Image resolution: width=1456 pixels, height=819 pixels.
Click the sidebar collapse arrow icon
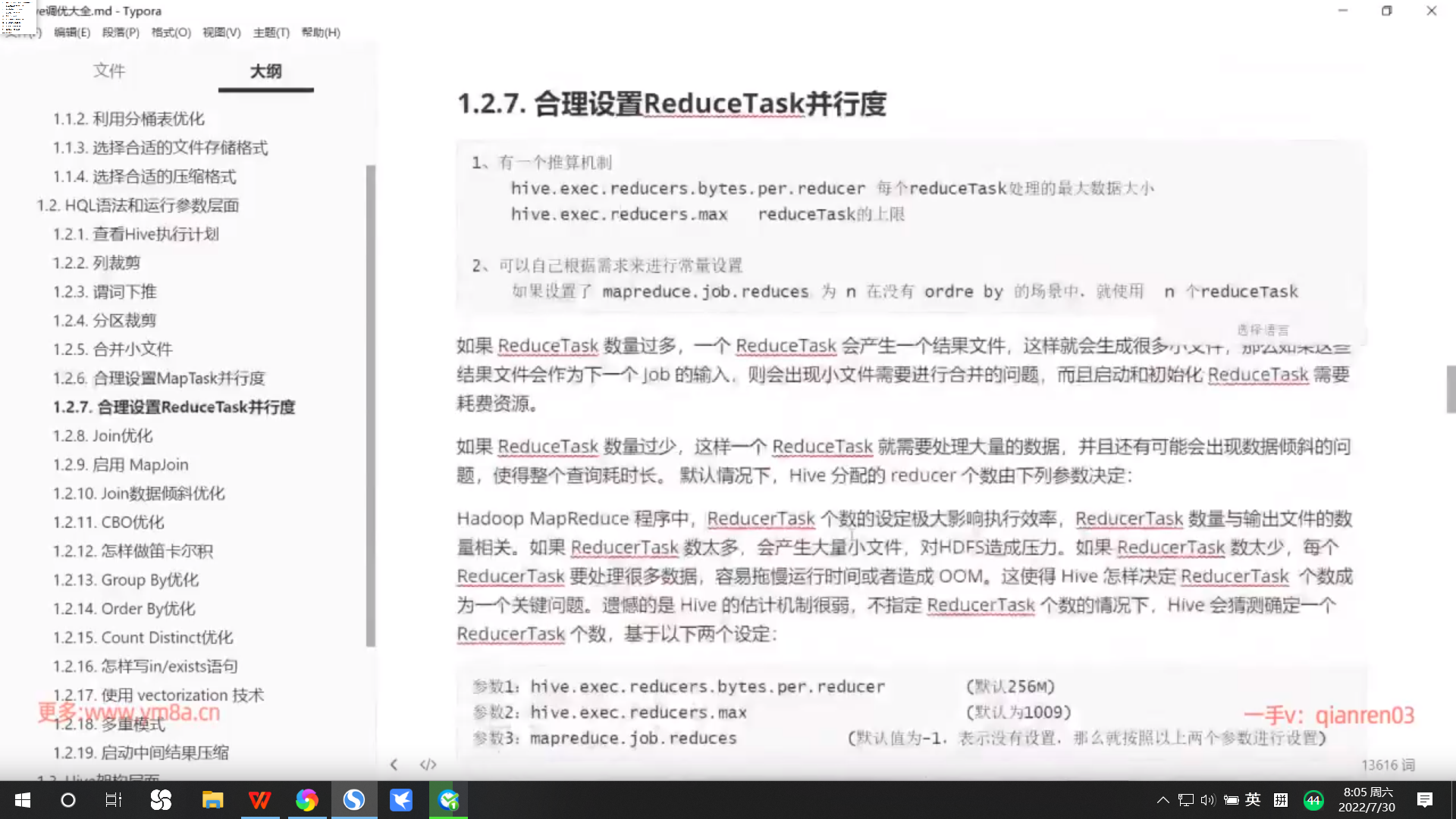click(394, 764)
